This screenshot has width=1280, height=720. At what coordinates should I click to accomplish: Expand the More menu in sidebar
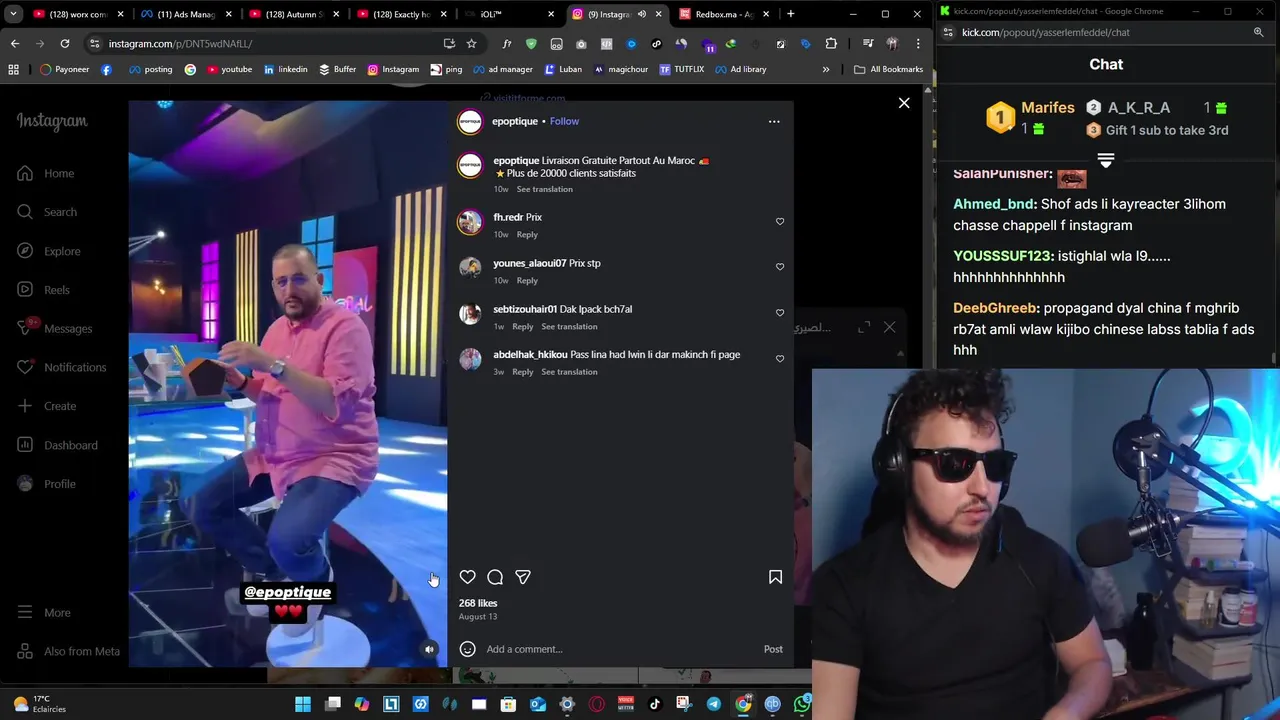click(x=44, y=612)
